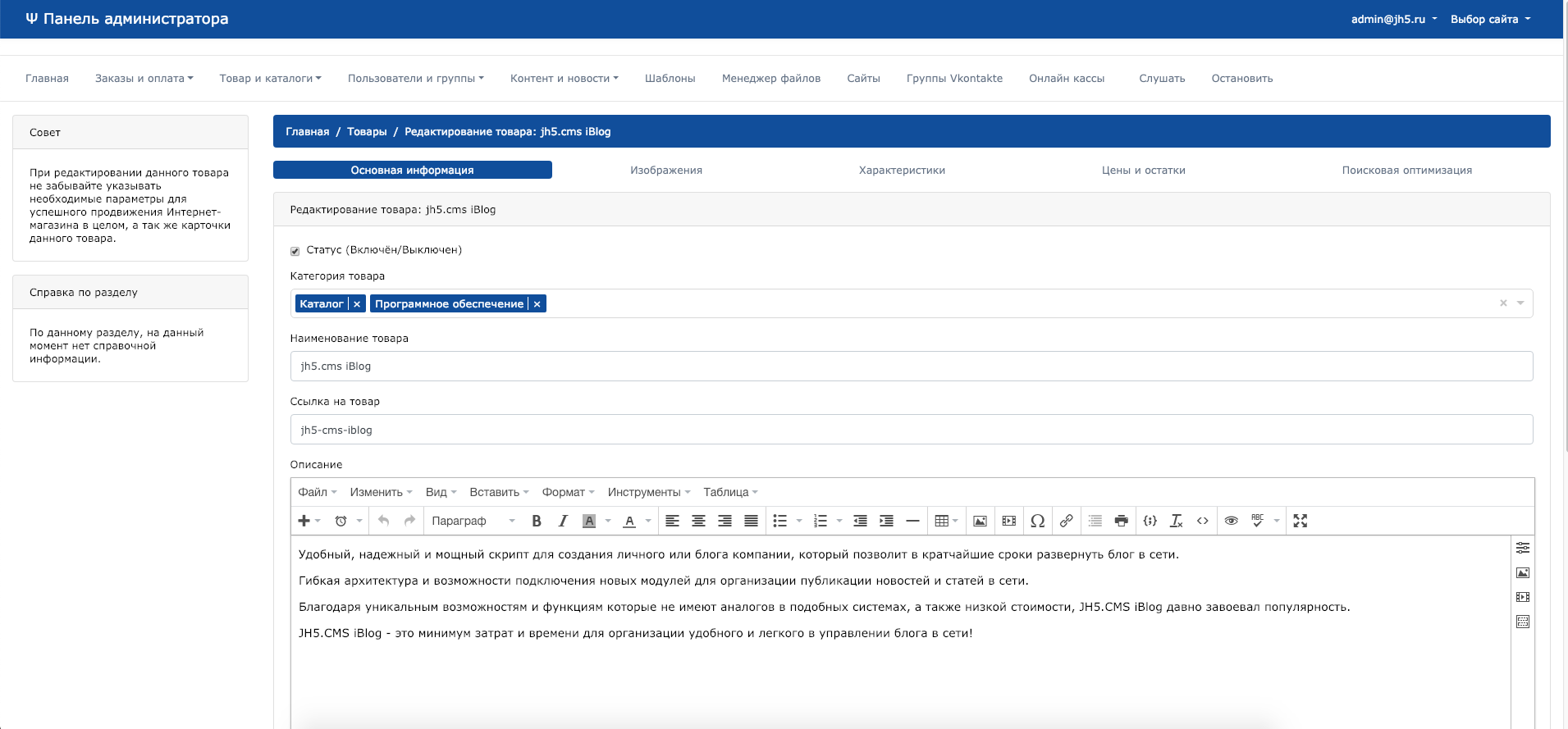The image size is (1568, 729).
Task: Insert a special character with Omega icon
Action: (1037, 521)
